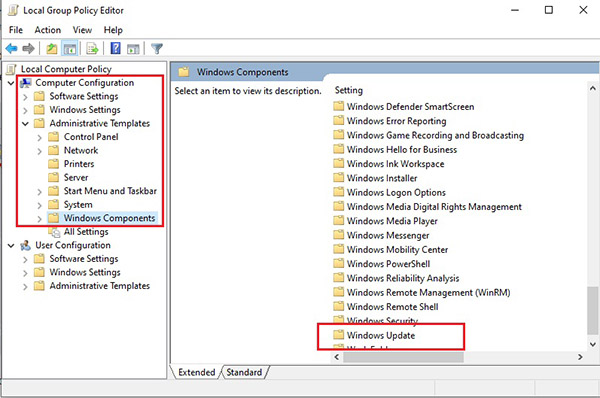Select Windows Settings under User Configuration
This screenshot has width=600, height=398.
click(x=85, y=272)
